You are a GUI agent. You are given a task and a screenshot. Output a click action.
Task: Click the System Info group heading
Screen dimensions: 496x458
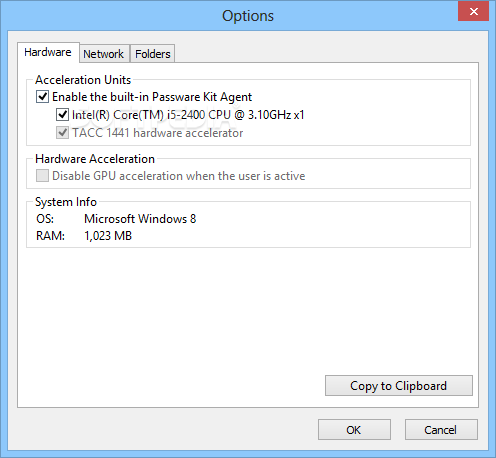[66, 202]
